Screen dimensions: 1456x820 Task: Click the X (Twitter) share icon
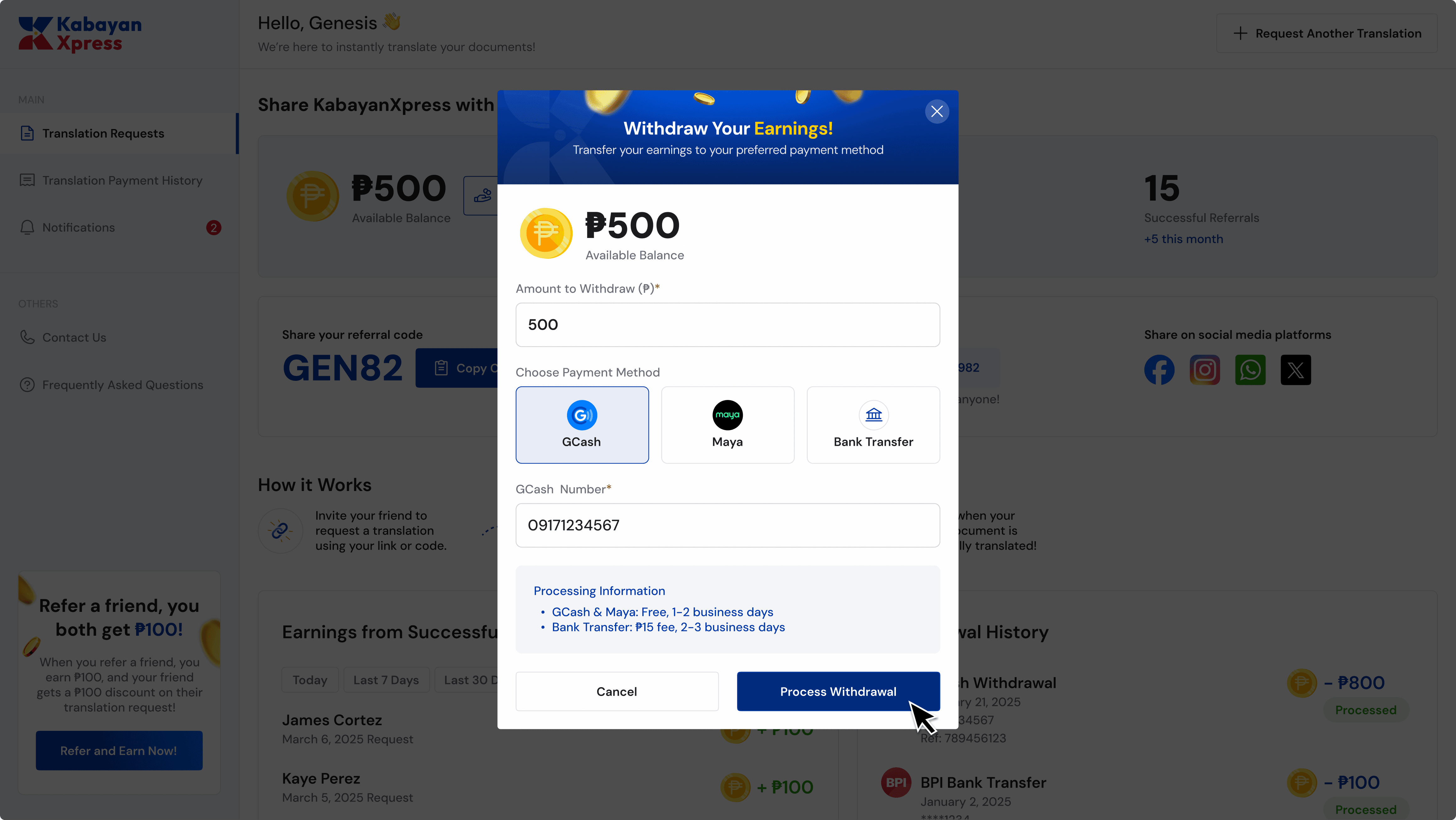pos(1295,370)
